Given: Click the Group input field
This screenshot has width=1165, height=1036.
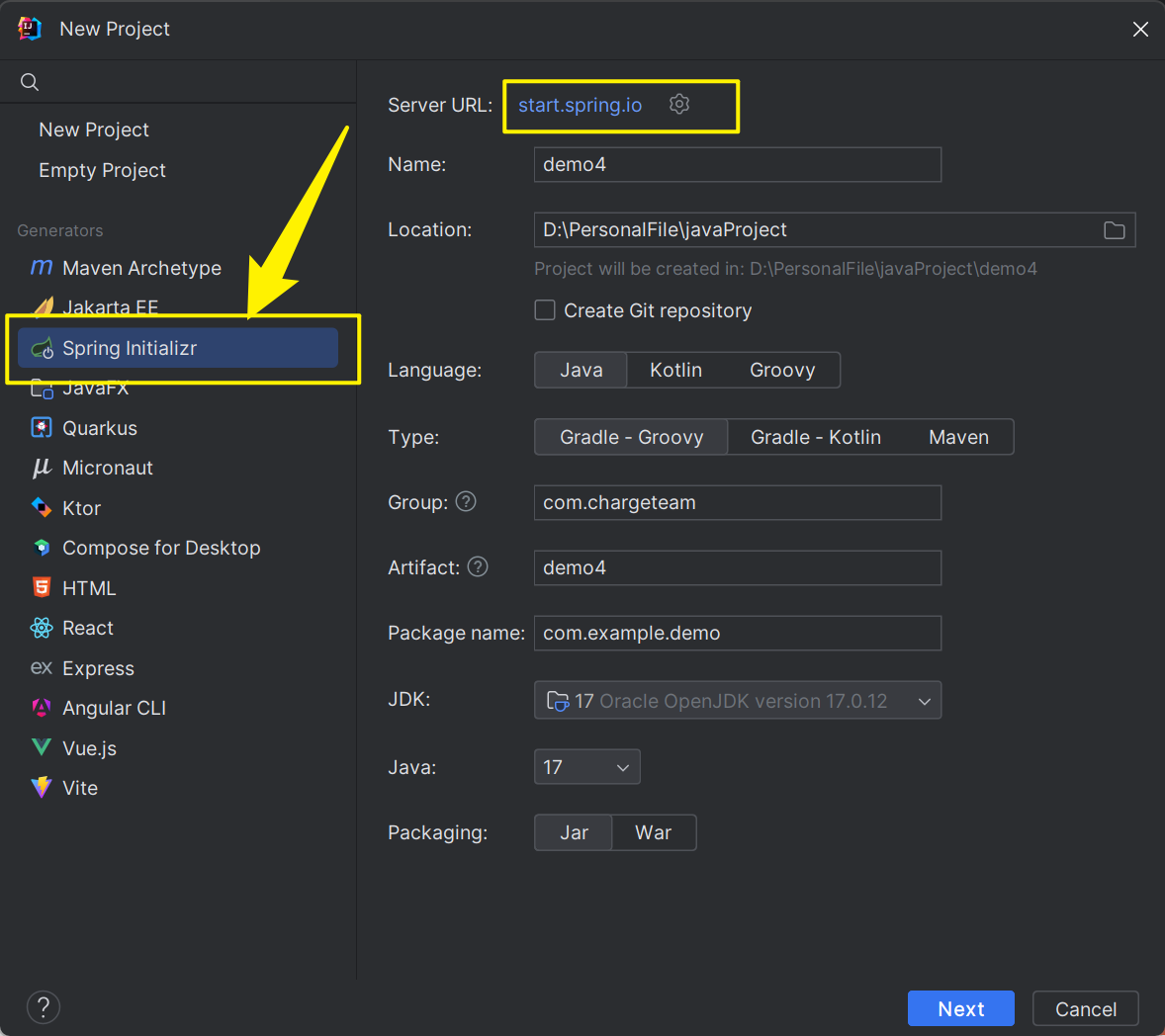Looking at the screenshot, I should coord(737,503).
